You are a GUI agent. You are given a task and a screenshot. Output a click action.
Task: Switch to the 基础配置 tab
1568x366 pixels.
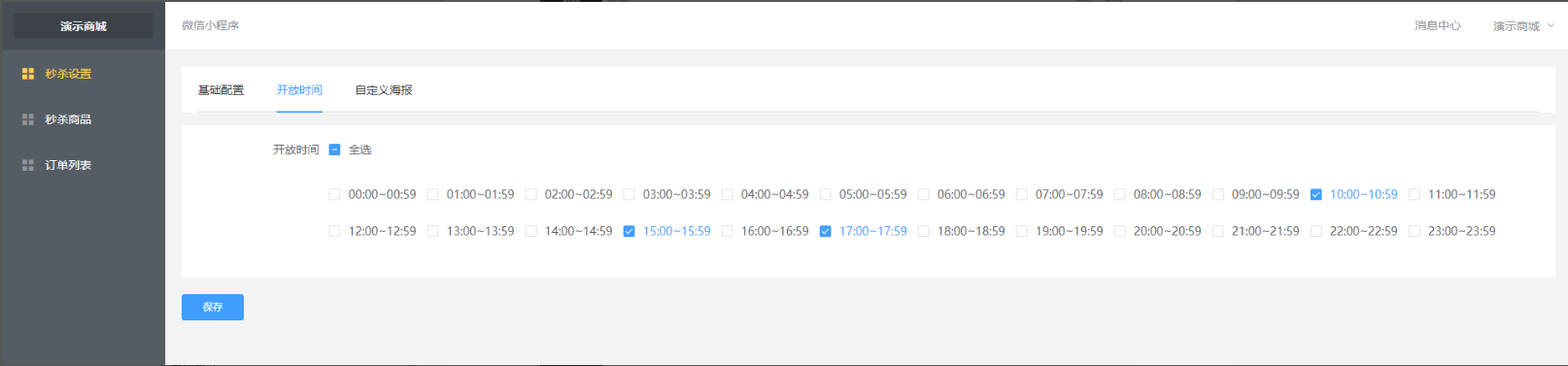[x=221, y=90]
